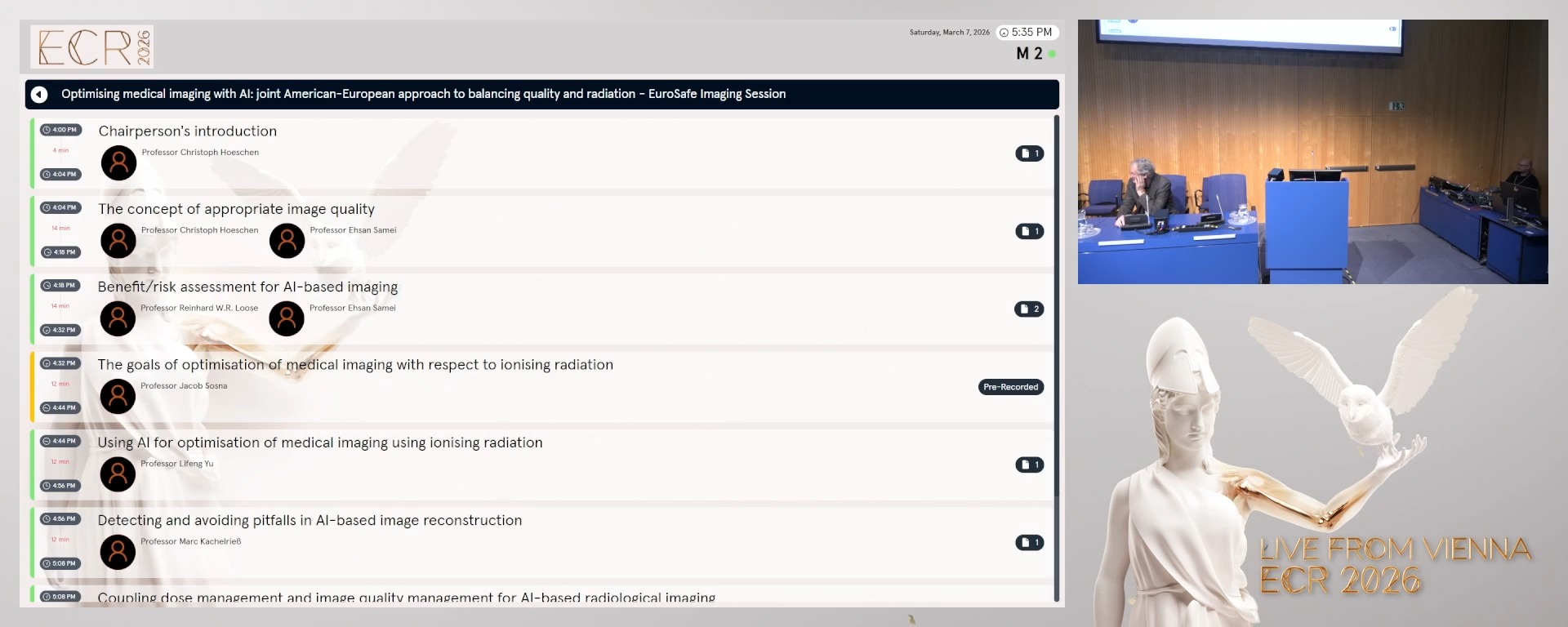
Task: Click the live video stream thumbnail
Action: tap(1312, 152)
